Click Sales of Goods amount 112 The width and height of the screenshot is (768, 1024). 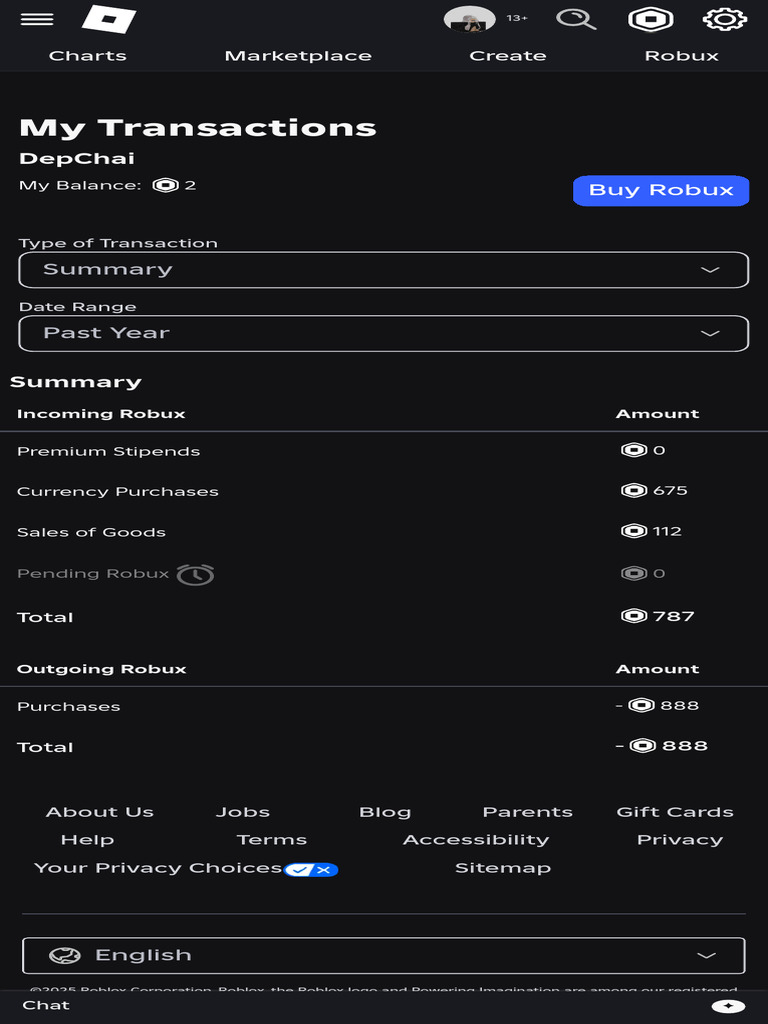pyautogui.click(x=667, y=531)
